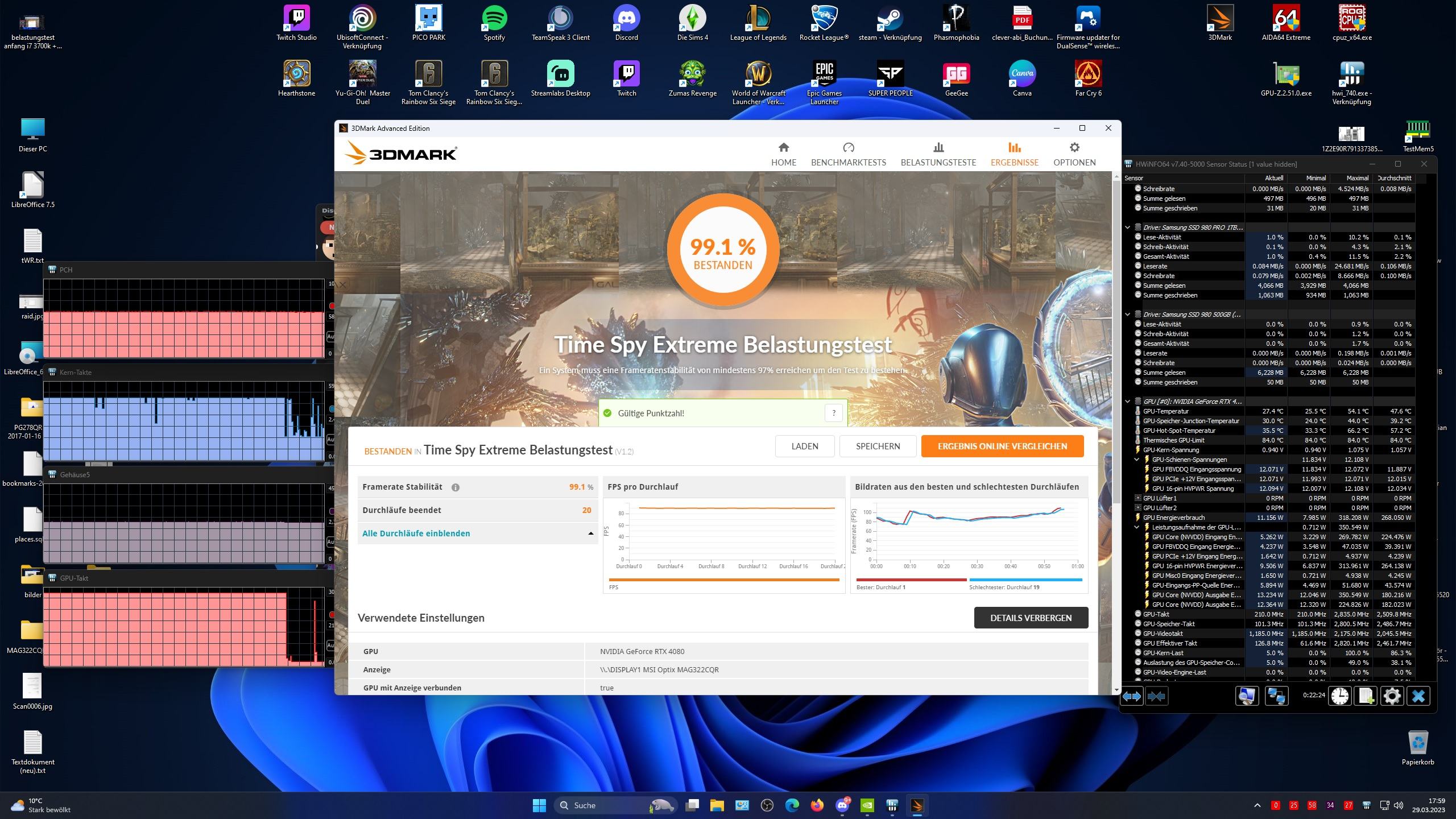Open Hearthstone desktop icon
Viewport: 1456px width, 819px height.
[296, 80]
